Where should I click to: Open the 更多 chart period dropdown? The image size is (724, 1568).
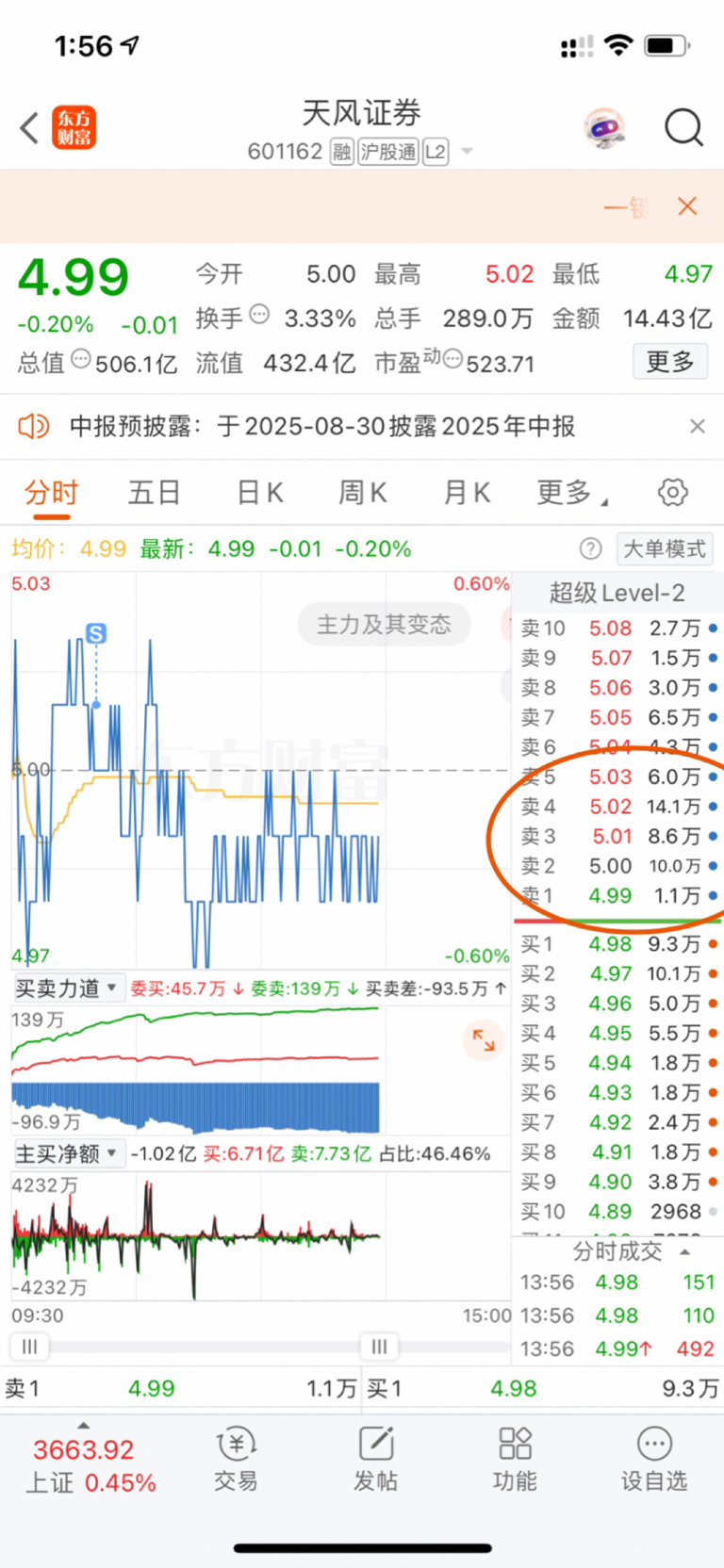tap(573, 492)
